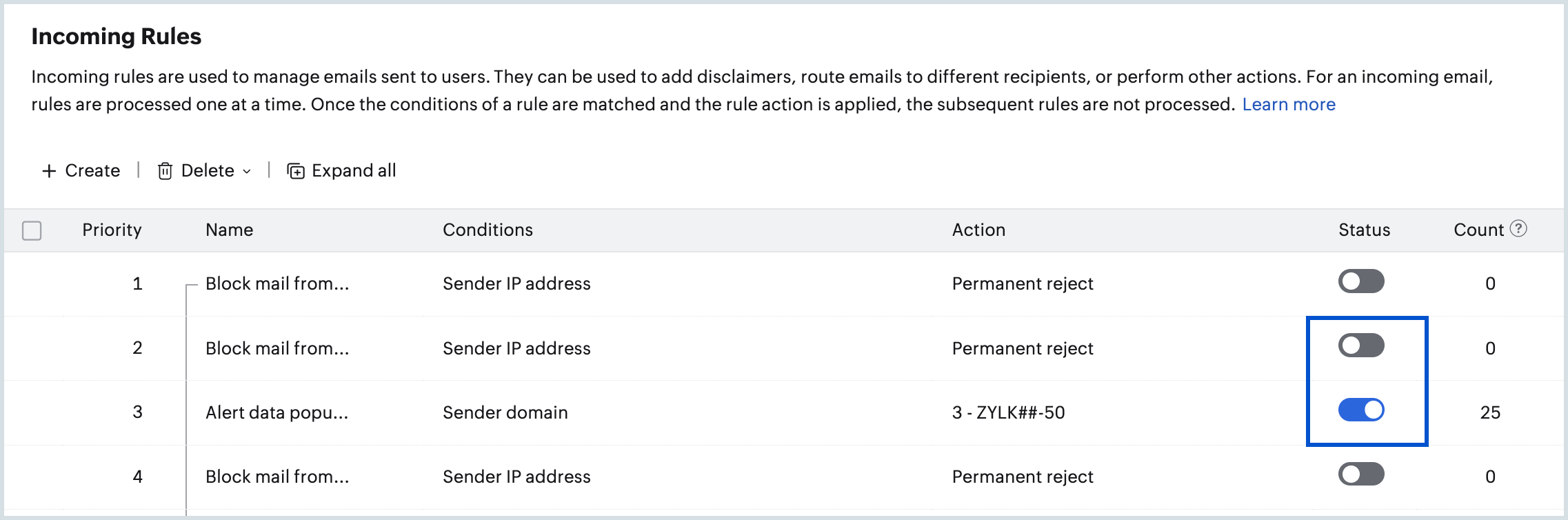The height and width of the screenshot is (520, 1568).
Task: Click the Priority column header
Action: coord(112,230)
